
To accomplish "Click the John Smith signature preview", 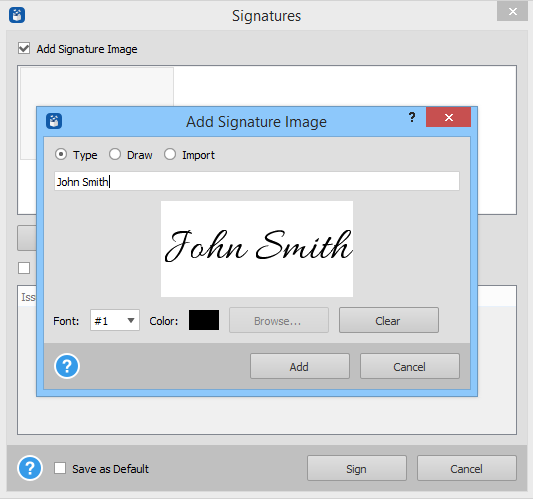I will [x=257, y=249].
